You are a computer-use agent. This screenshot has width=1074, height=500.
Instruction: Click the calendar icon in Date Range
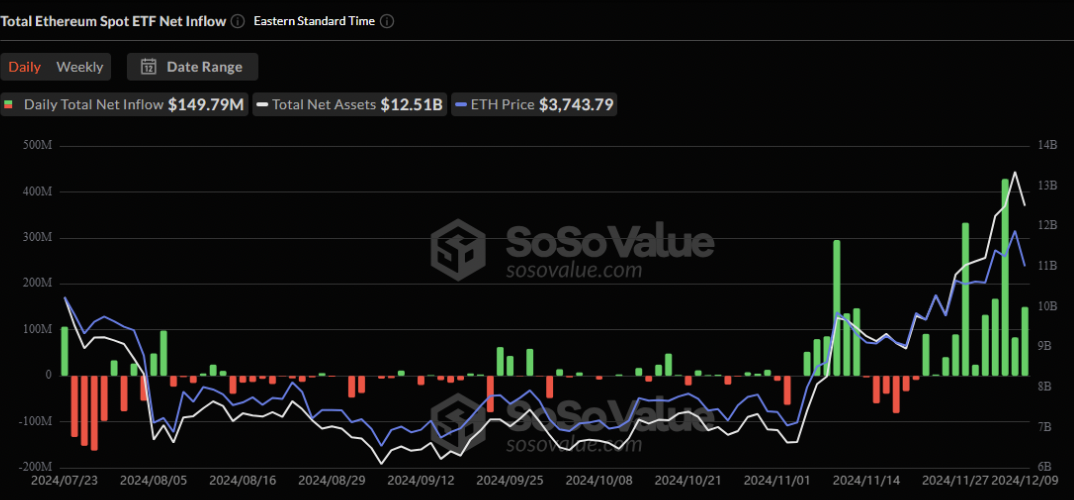pos(149,67)
